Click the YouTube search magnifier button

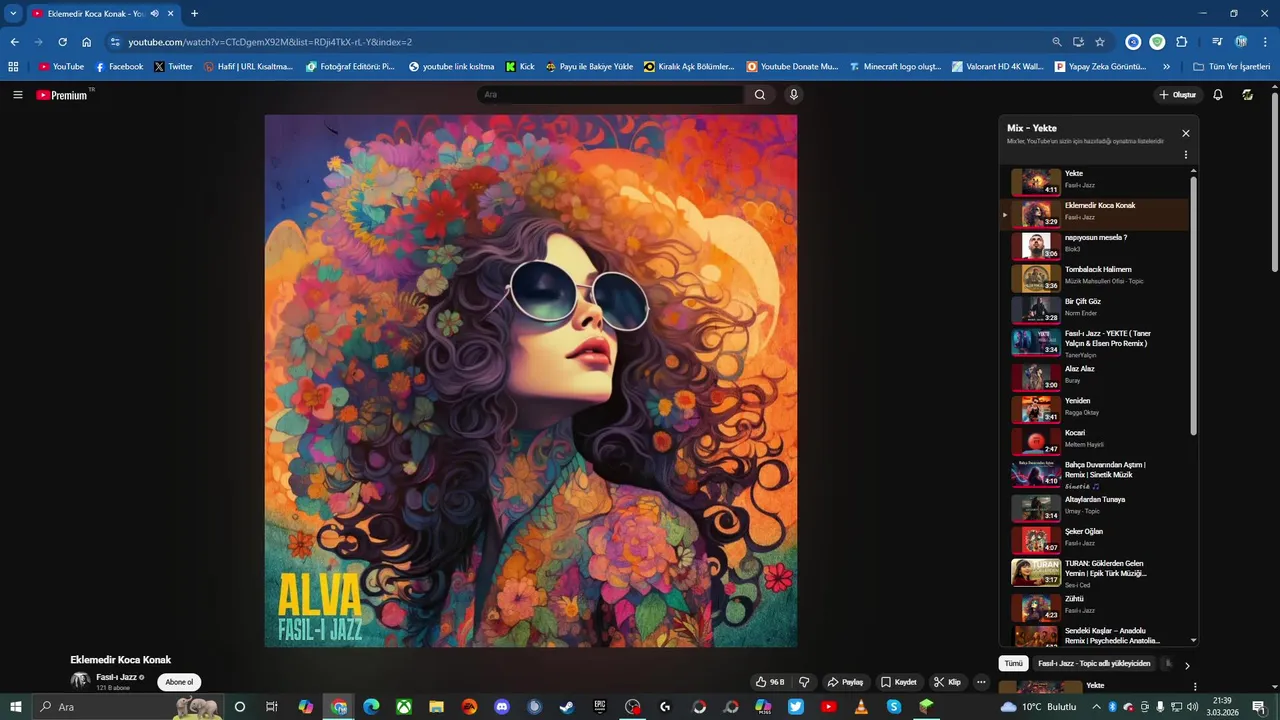(760, 95)
